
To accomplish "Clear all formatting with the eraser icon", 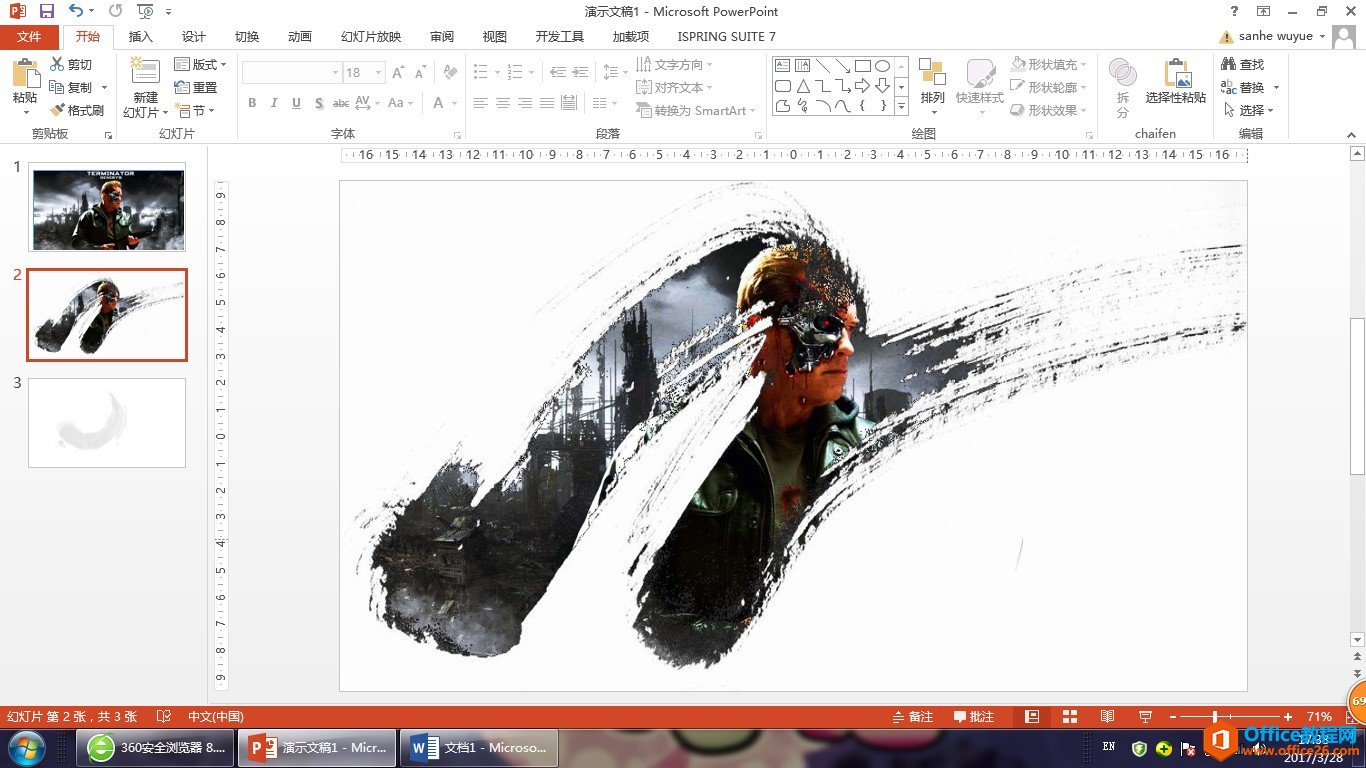I will 451,73.
